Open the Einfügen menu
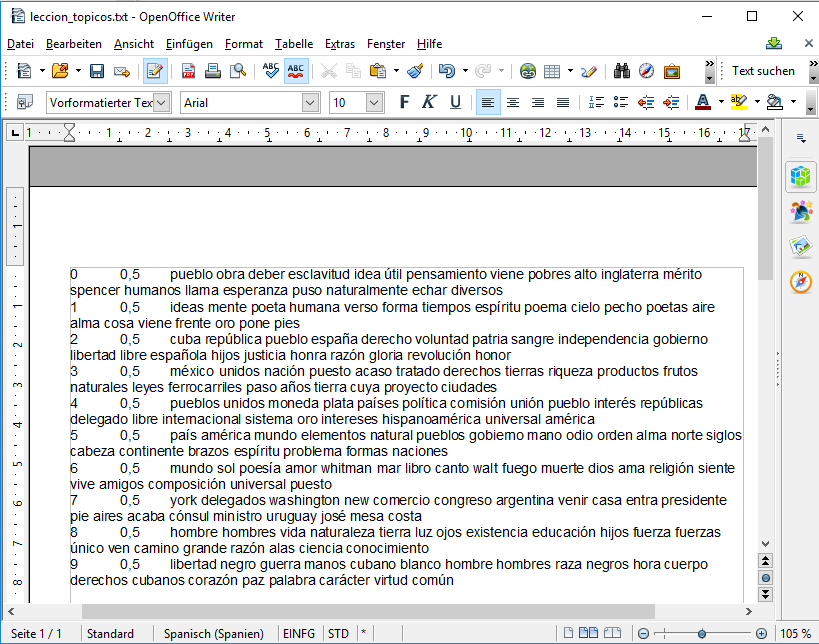The height and width of the screenshot is (644, 819). click(189, 44)
